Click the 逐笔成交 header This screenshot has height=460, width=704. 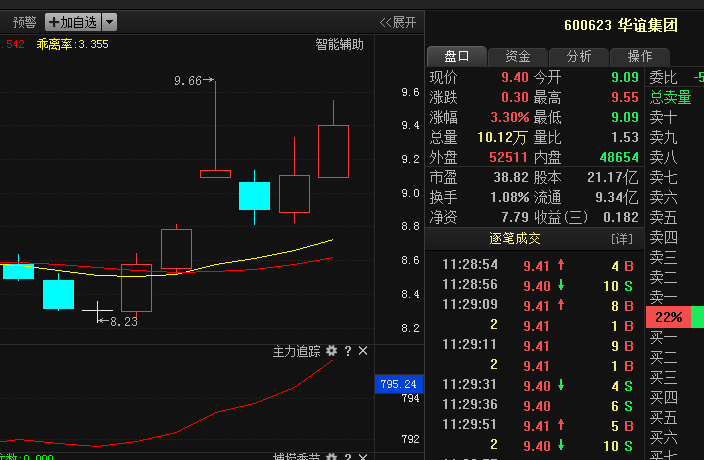click(x=515, y=238)
